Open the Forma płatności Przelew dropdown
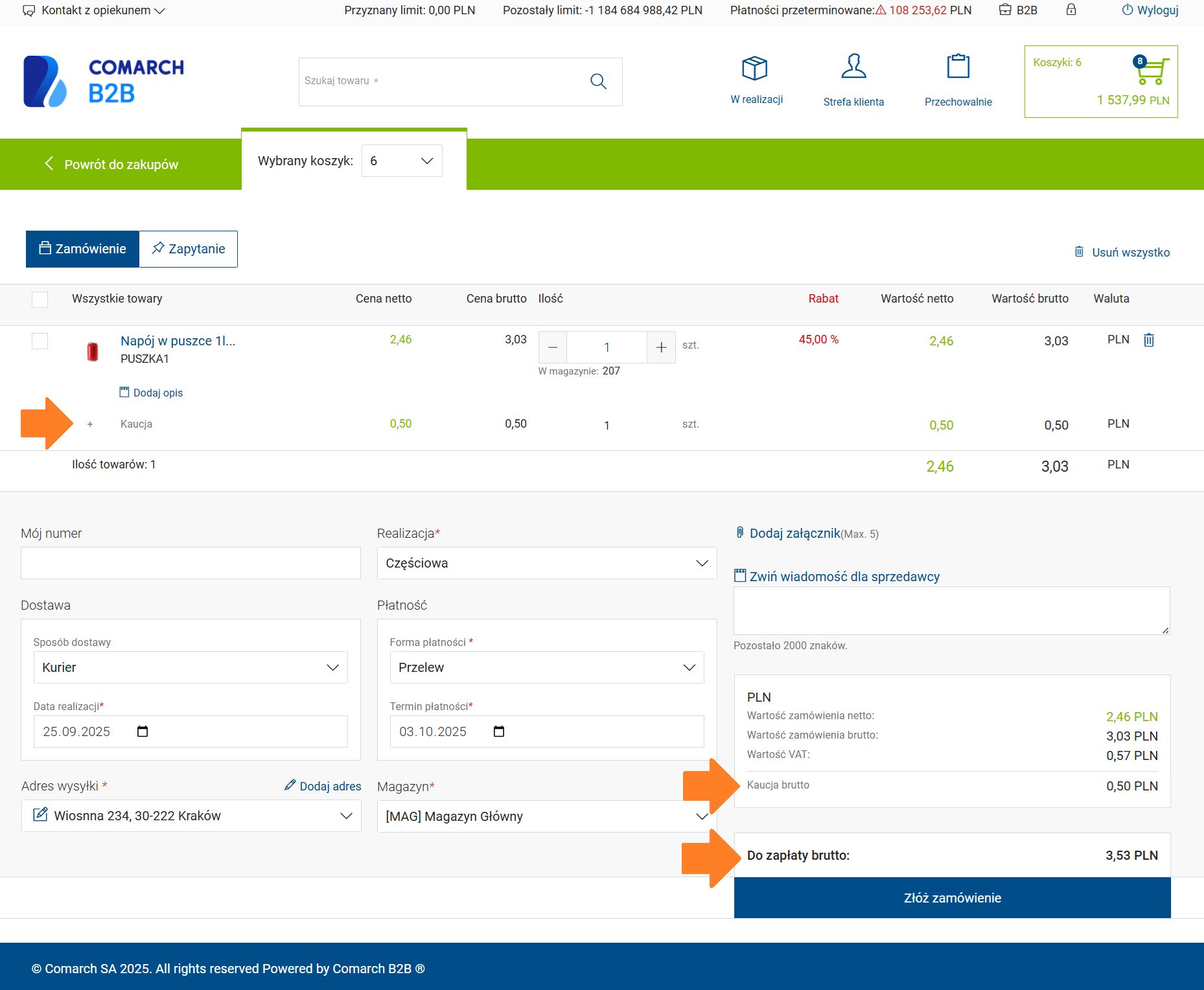 546,667
